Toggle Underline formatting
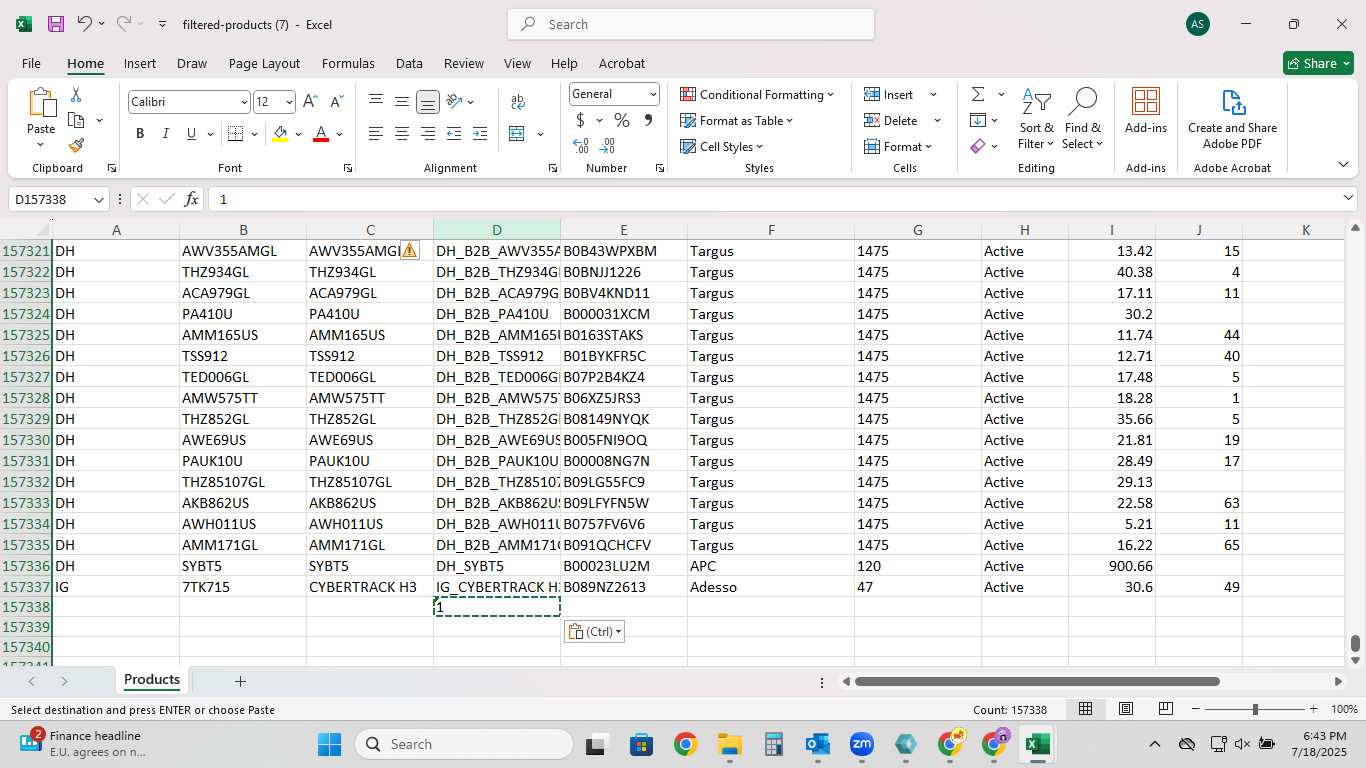 click(x=191, y=134)
